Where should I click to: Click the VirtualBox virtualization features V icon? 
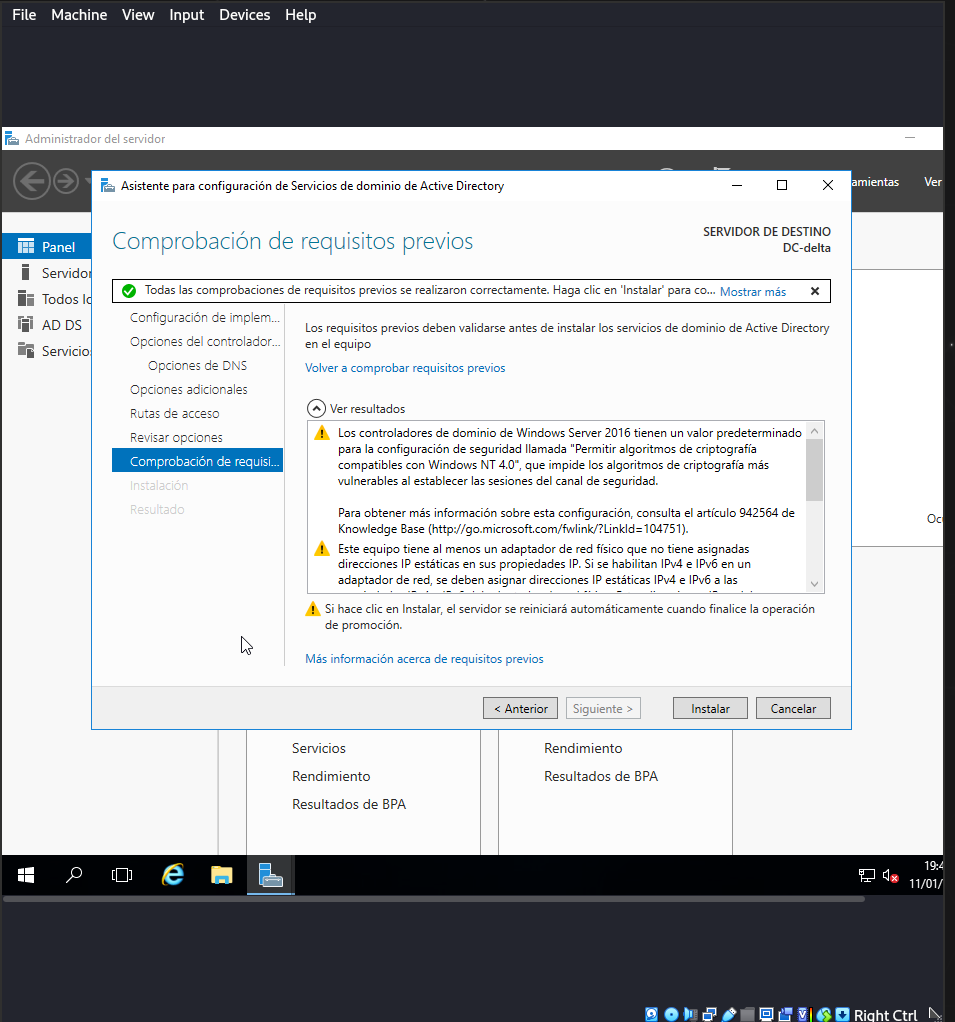click(x=804, y=1014)
